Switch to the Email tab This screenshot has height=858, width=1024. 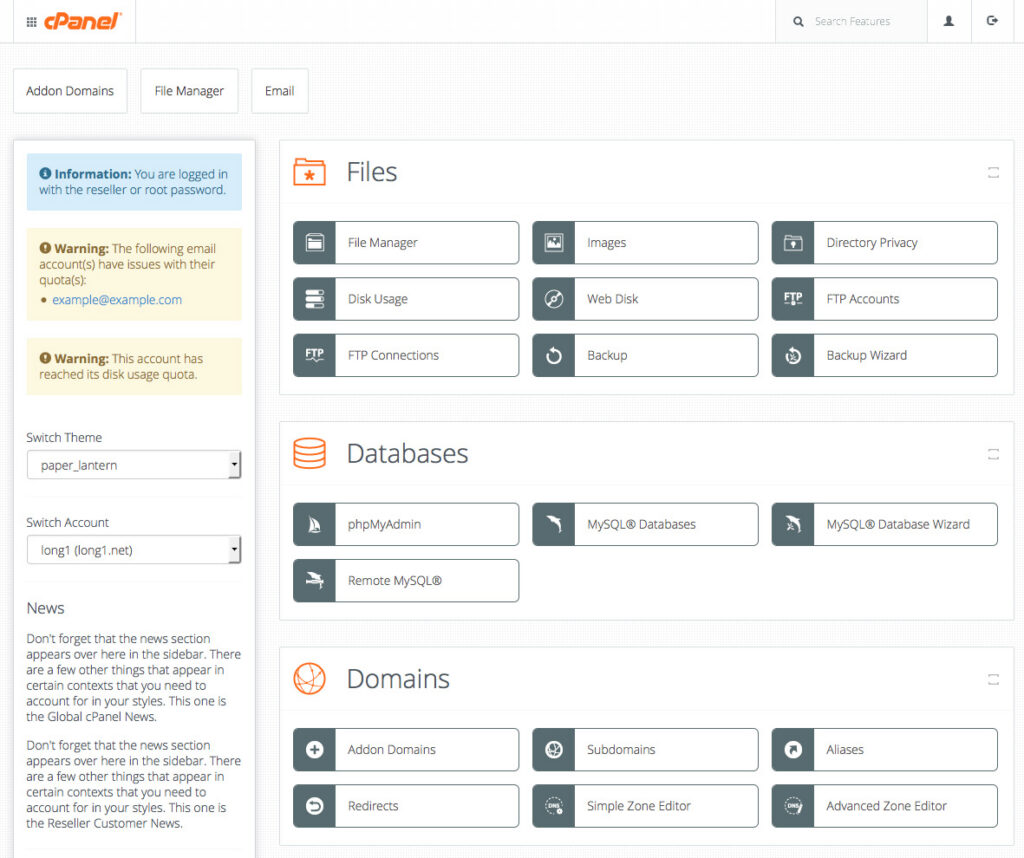(x=279, y=90)
